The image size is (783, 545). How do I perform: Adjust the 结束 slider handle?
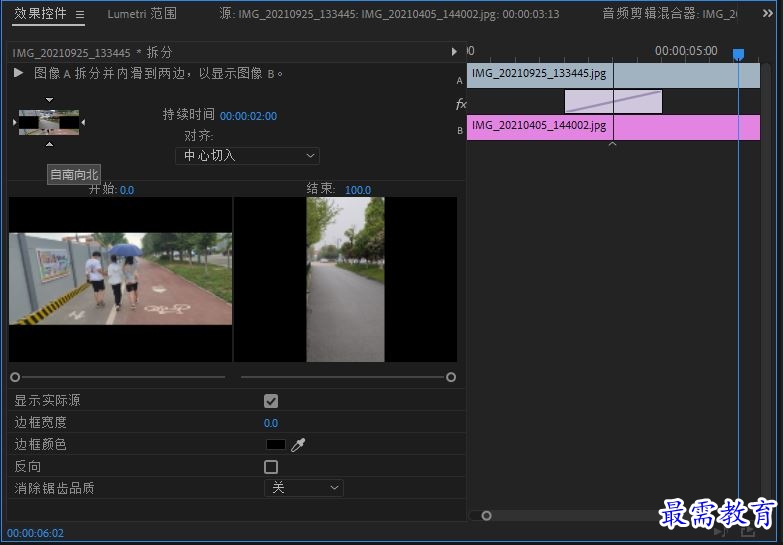[x=451, y=377]
